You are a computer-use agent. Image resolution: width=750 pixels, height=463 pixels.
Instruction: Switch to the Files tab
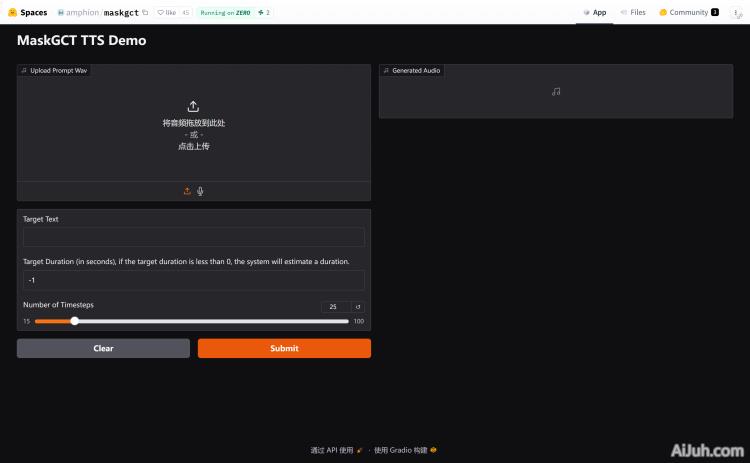pos(632,13)
